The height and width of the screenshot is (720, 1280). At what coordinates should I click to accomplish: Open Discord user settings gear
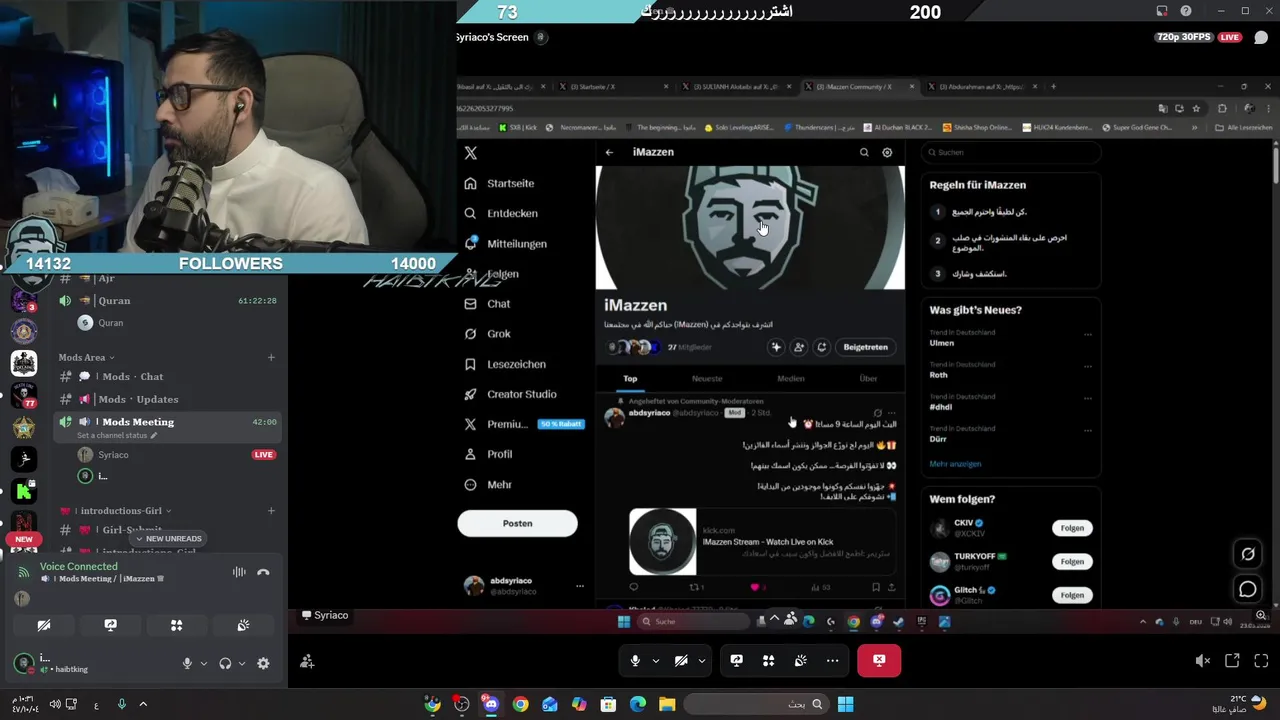coord(263,663)
